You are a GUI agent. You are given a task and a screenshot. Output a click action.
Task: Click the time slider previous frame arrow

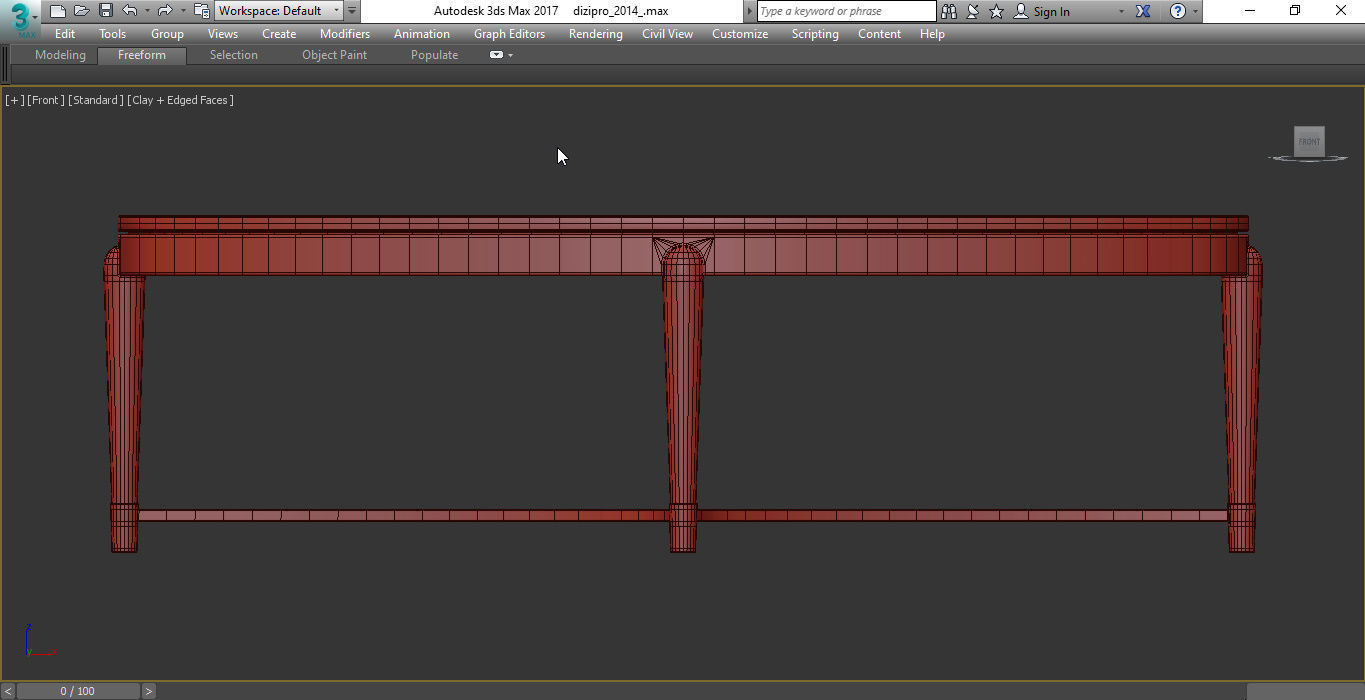8,691
